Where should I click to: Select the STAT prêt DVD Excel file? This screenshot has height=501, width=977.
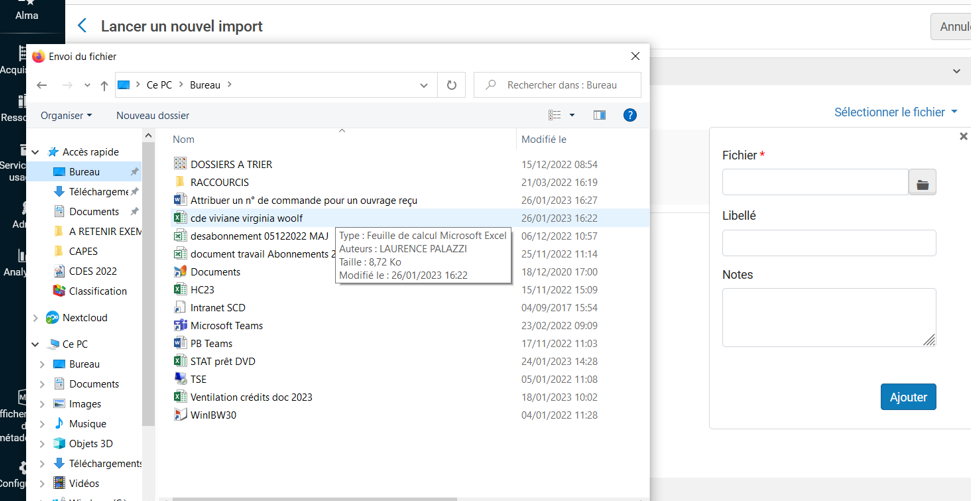coord(222,361)
